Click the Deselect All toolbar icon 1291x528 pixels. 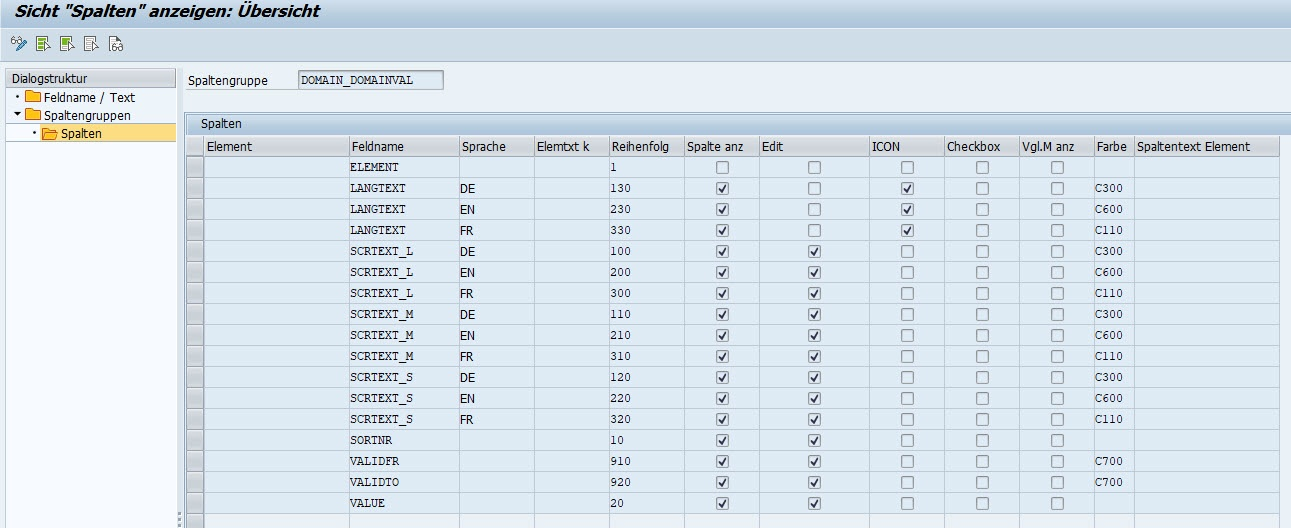91,44
